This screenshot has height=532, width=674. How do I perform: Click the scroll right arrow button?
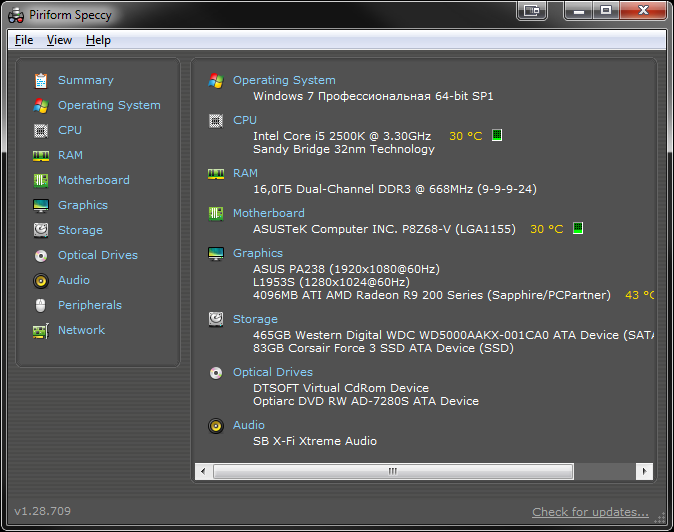(644, 471)
